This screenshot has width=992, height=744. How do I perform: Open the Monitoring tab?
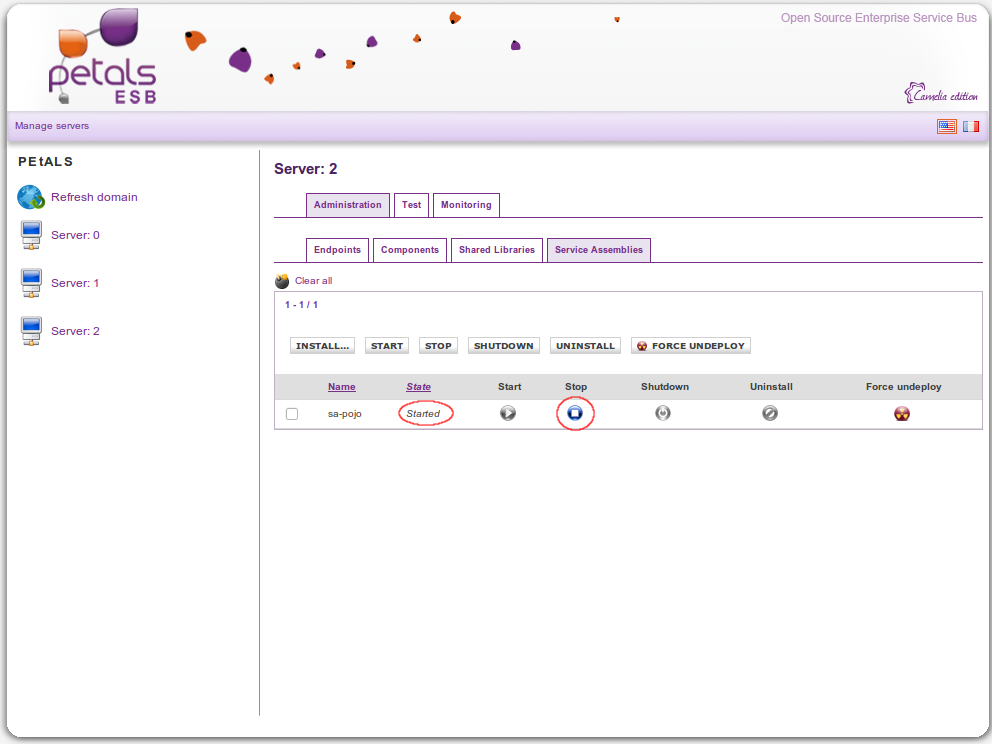(x=466, y=205)
